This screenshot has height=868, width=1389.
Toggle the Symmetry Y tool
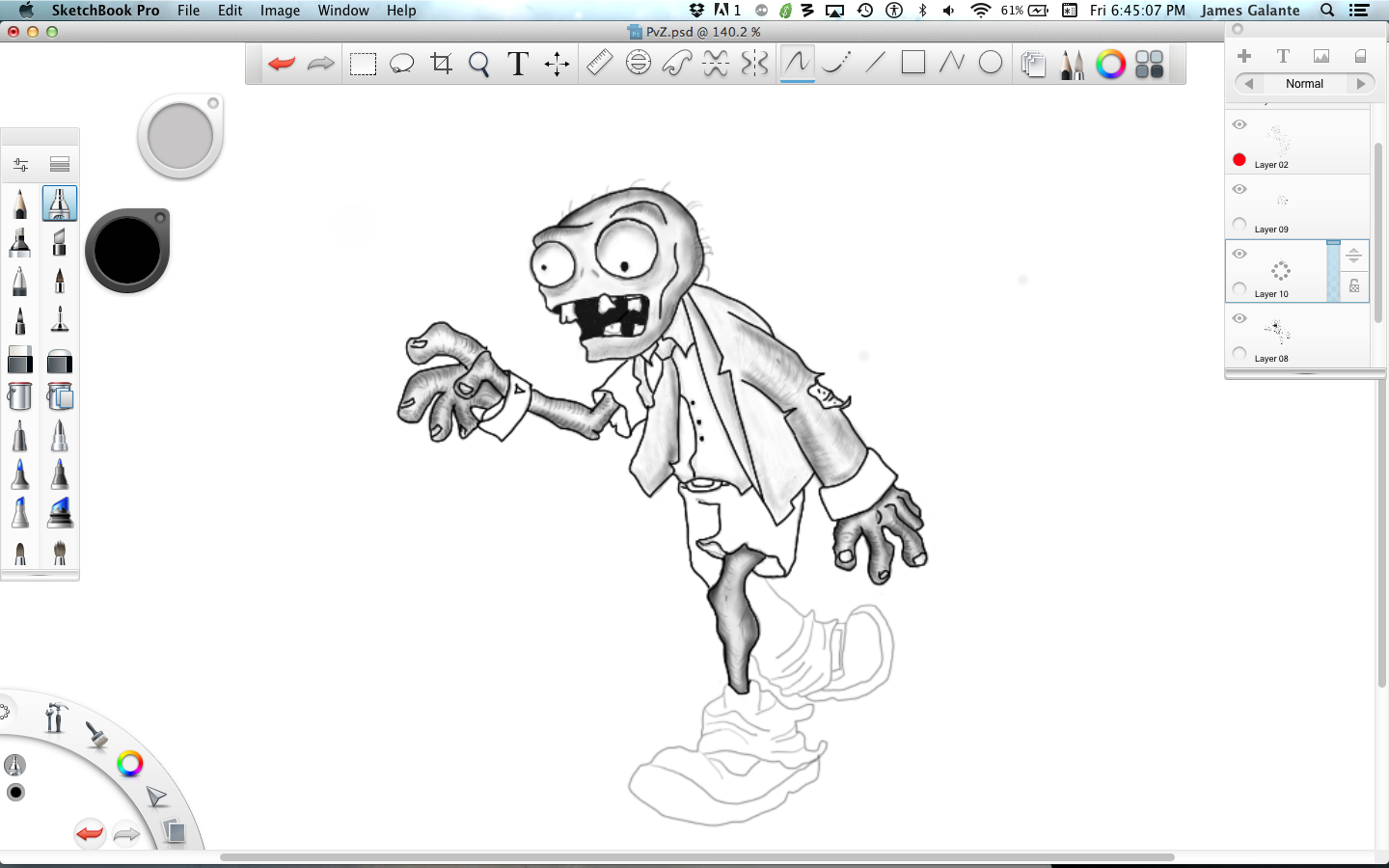click(x=754, y=64)
